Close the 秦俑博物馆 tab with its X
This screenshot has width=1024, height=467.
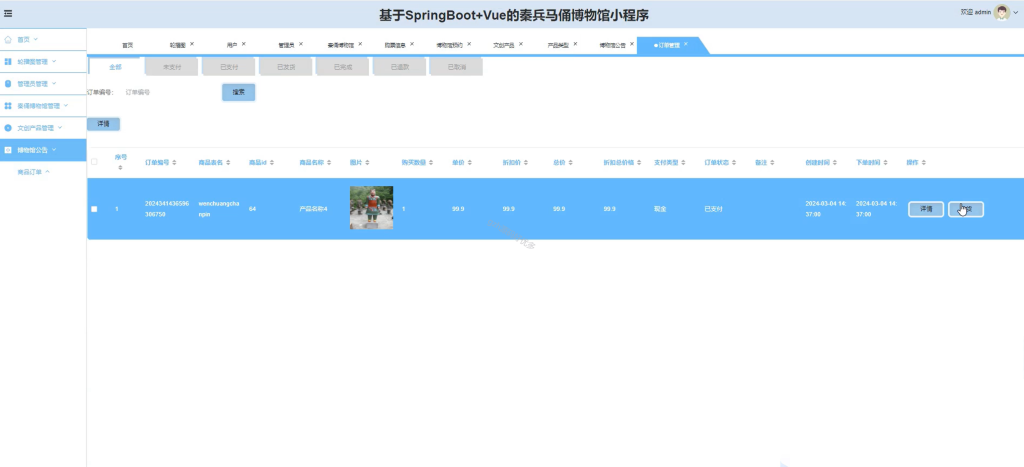click(x=360, y=44)
